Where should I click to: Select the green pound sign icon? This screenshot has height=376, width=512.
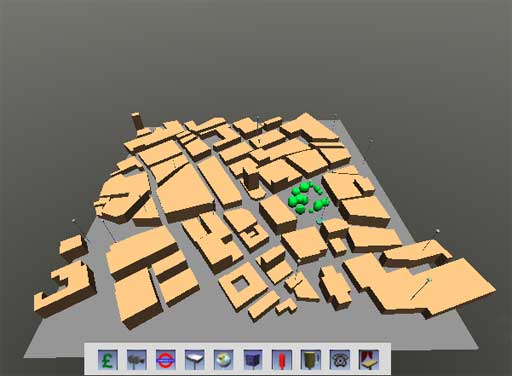pos(108,360)
